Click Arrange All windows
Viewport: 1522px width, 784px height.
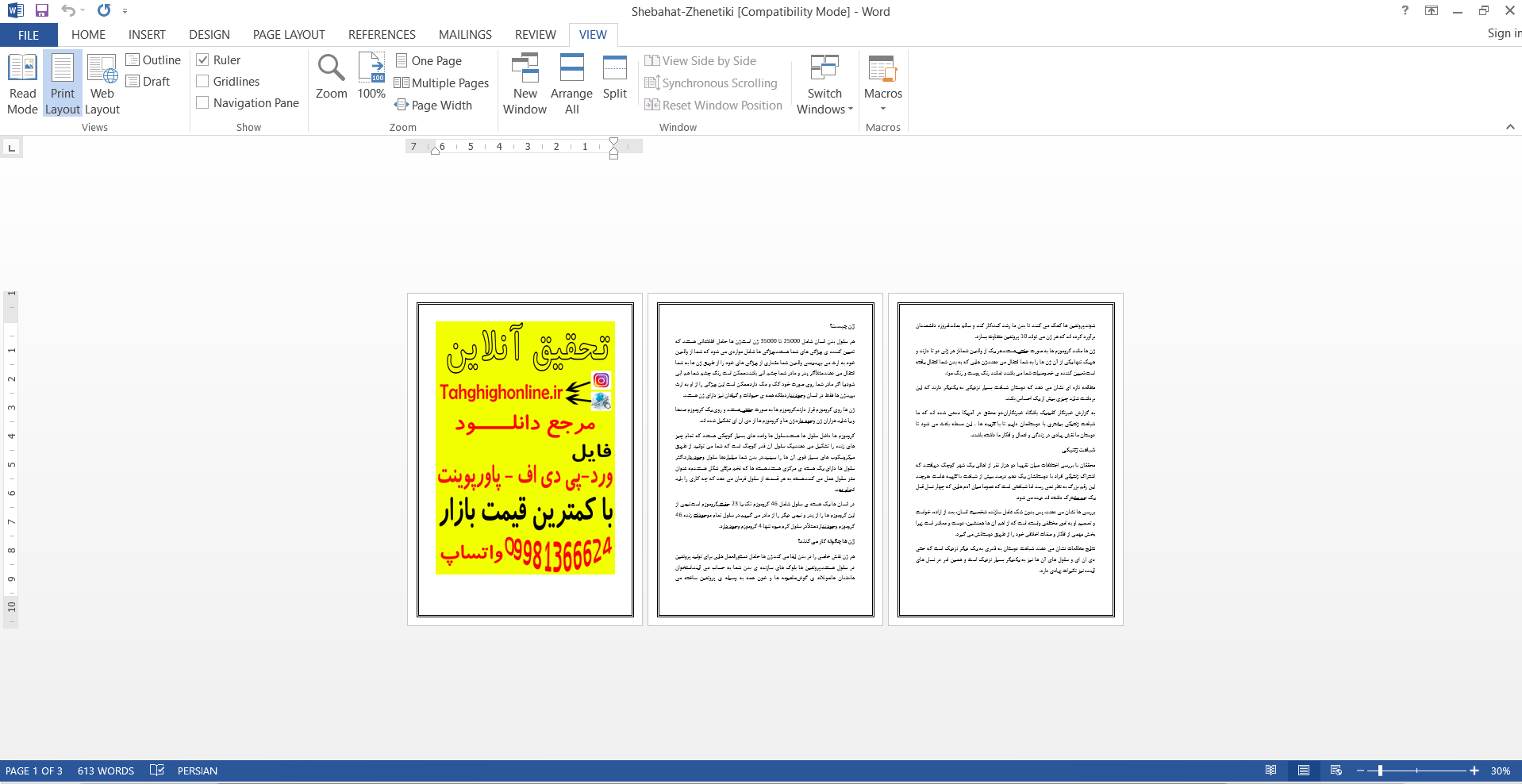571,84
